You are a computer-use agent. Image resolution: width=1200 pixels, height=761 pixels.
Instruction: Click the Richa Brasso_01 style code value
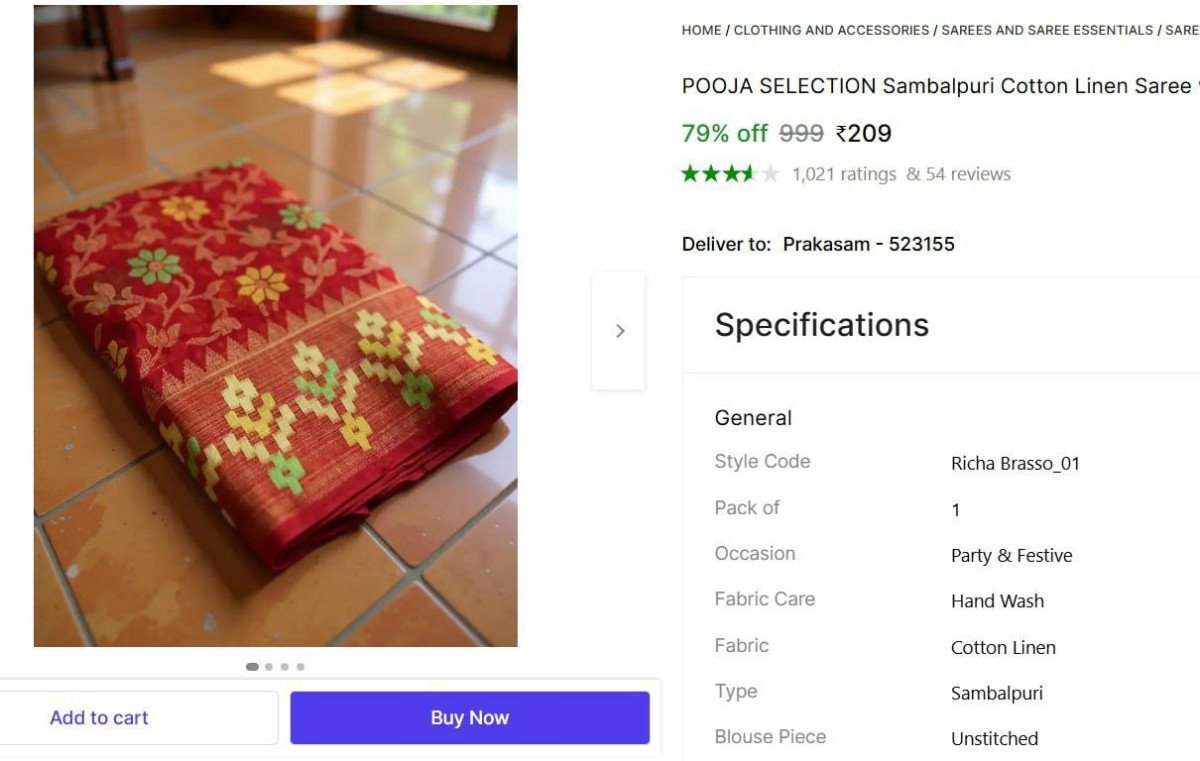(x=1015, y=463)
